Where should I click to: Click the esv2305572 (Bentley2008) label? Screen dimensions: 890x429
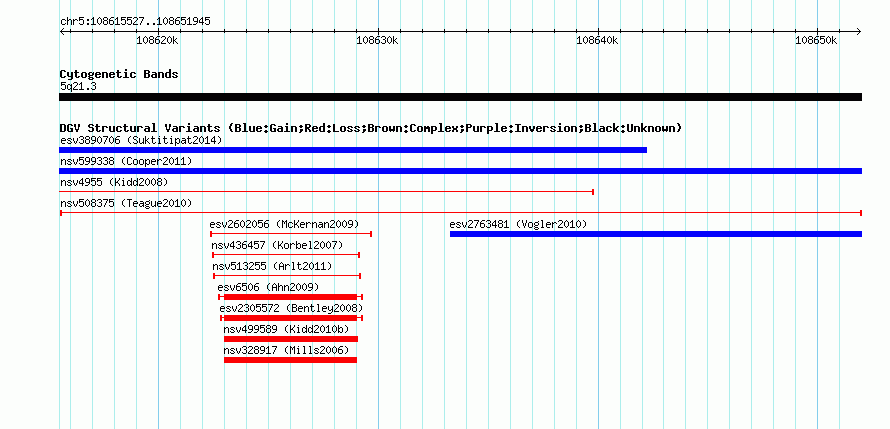(291, 308)
